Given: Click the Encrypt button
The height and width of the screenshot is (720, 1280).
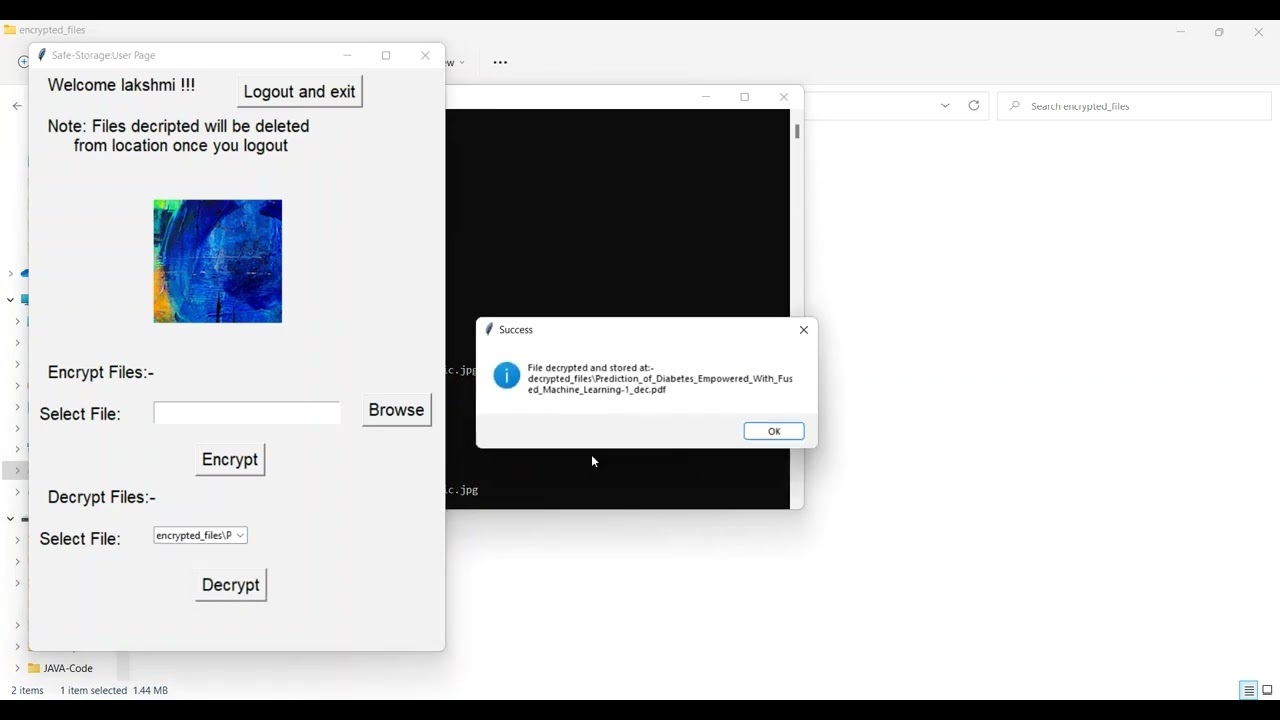Looking at the screenshot, I should 230,460.
